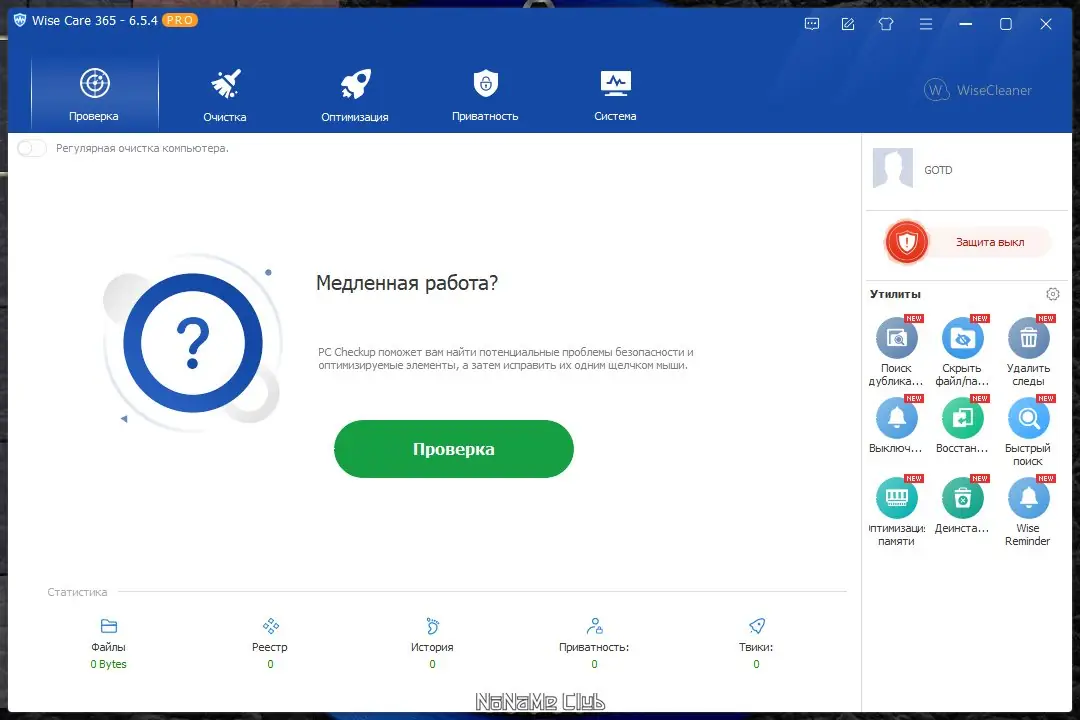The image size is (1080, 720).
Task: Open Wise Reminder
Action: click(1027, 500)
